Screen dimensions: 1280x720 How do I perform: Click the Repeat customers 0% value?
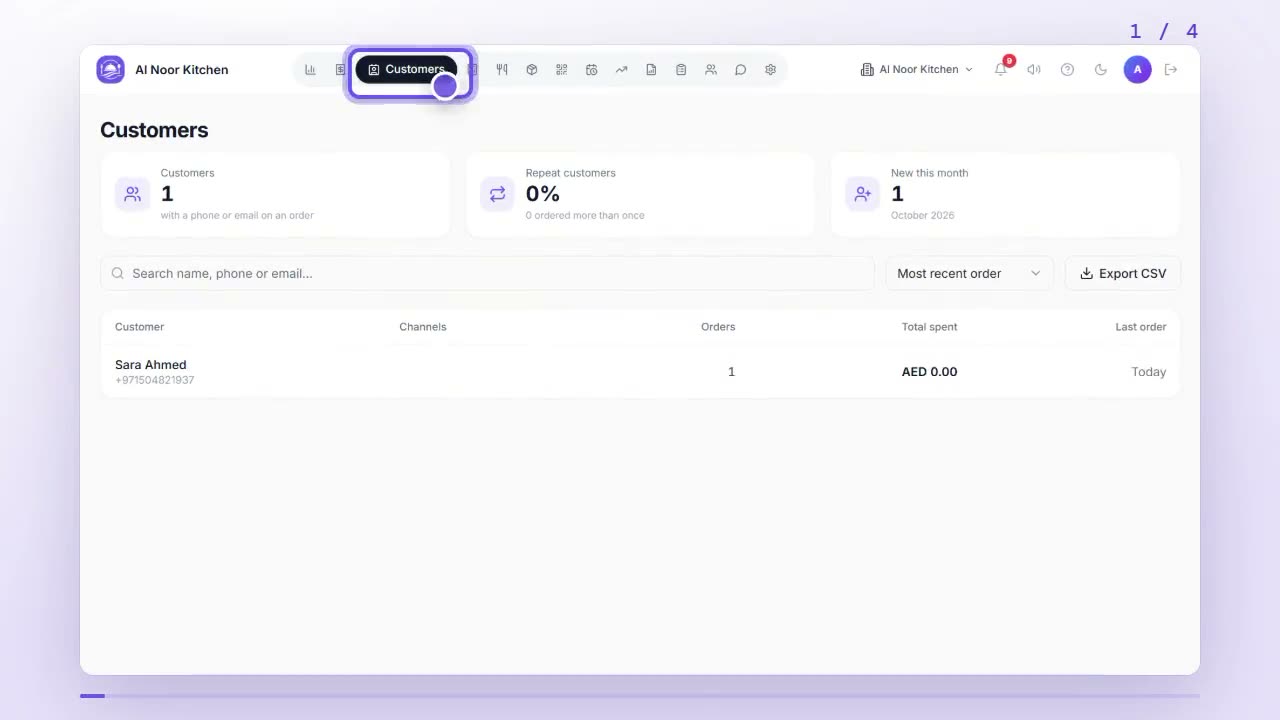pyautogui.click(x=543, y=194)
